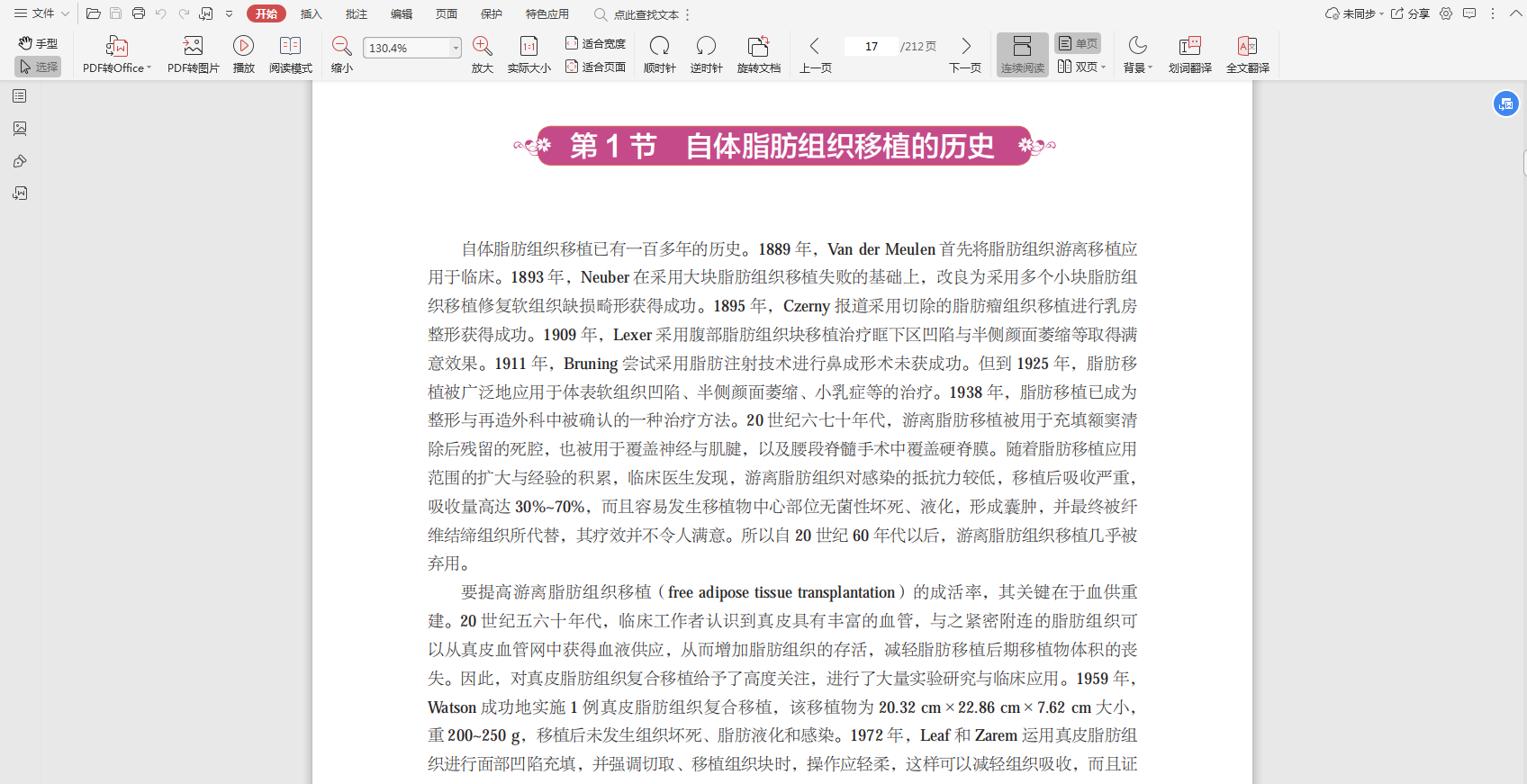The width and height of the screenshot is (1527, 784).
Task: Open settings via the gear icon
Action: [x=1446, y=14]
